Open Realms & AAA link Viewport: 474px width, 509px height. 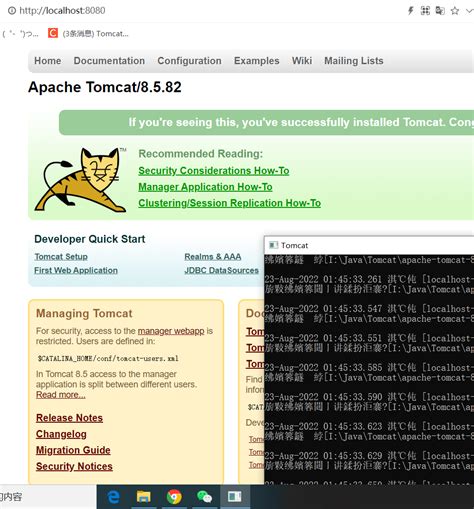click(x=213, y=257)
